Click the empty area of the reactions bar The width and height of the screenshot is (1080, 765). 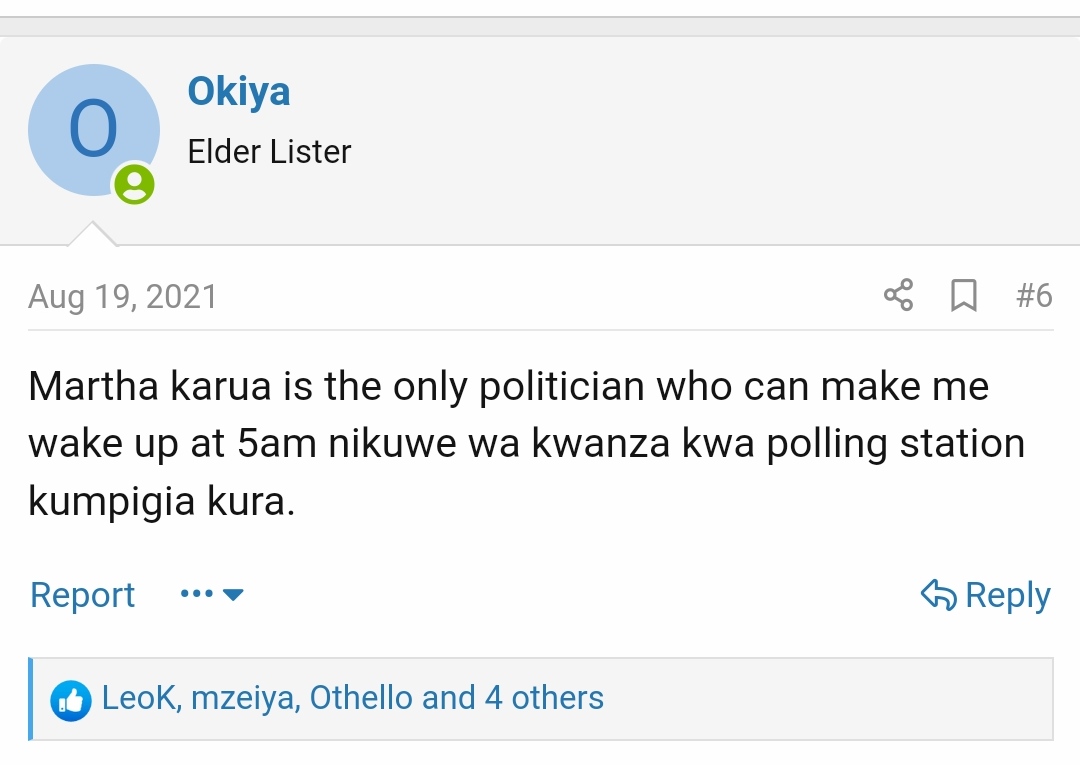tap(830, 699)
